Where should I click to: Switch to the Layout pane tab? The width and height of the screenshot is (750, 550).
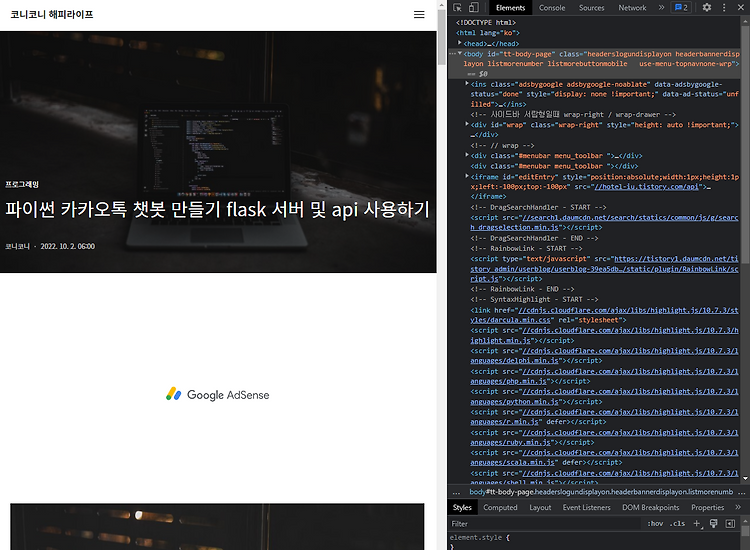coord(540,507)
